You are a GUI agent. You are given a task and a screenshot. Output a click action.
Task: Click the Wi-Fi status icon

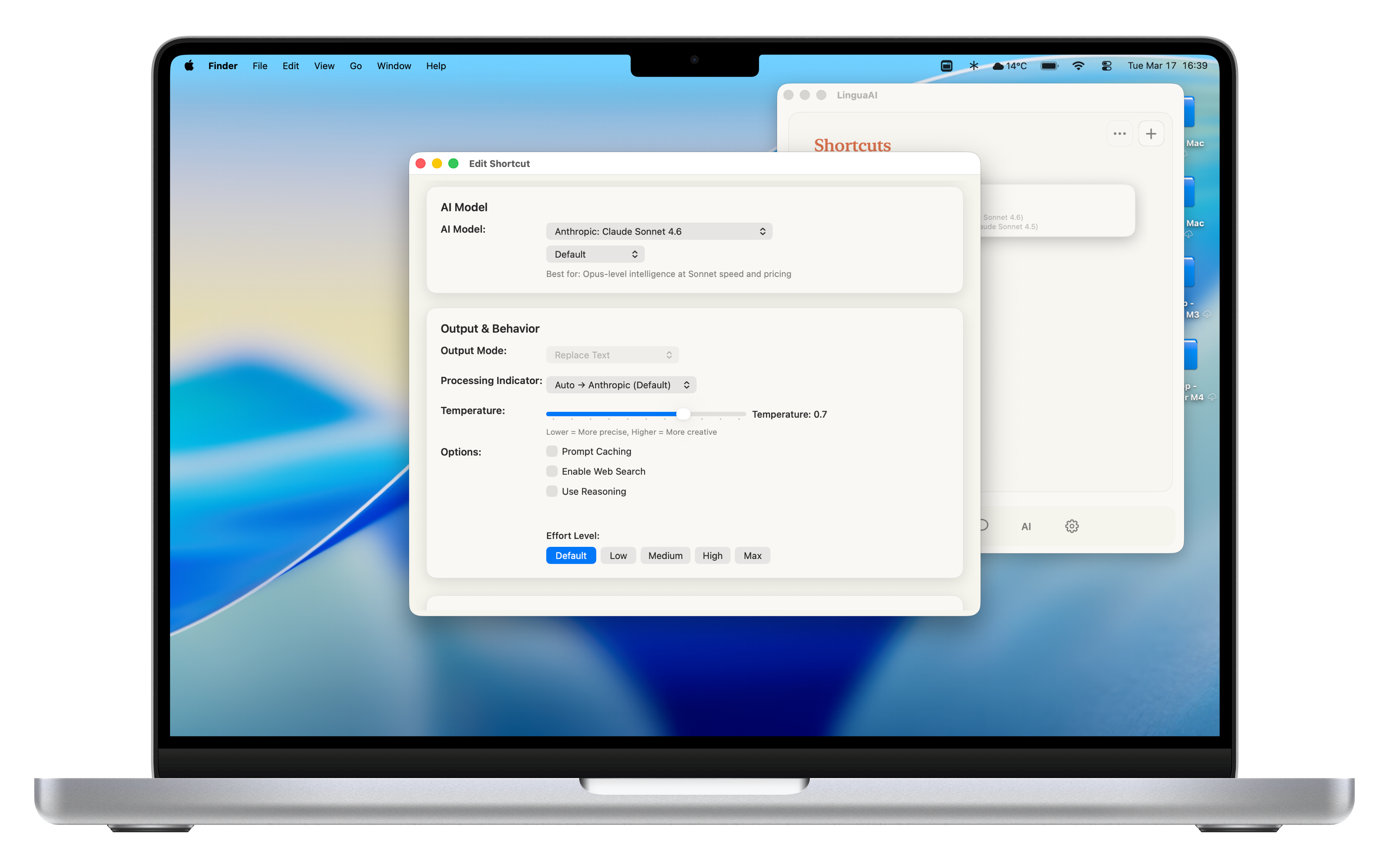tap(1078, 66)
